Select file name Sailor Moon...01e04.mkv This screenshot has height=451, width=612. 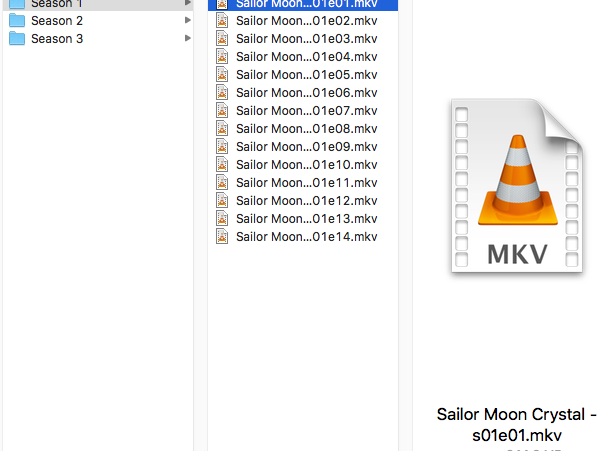click(x=307, y=57)
